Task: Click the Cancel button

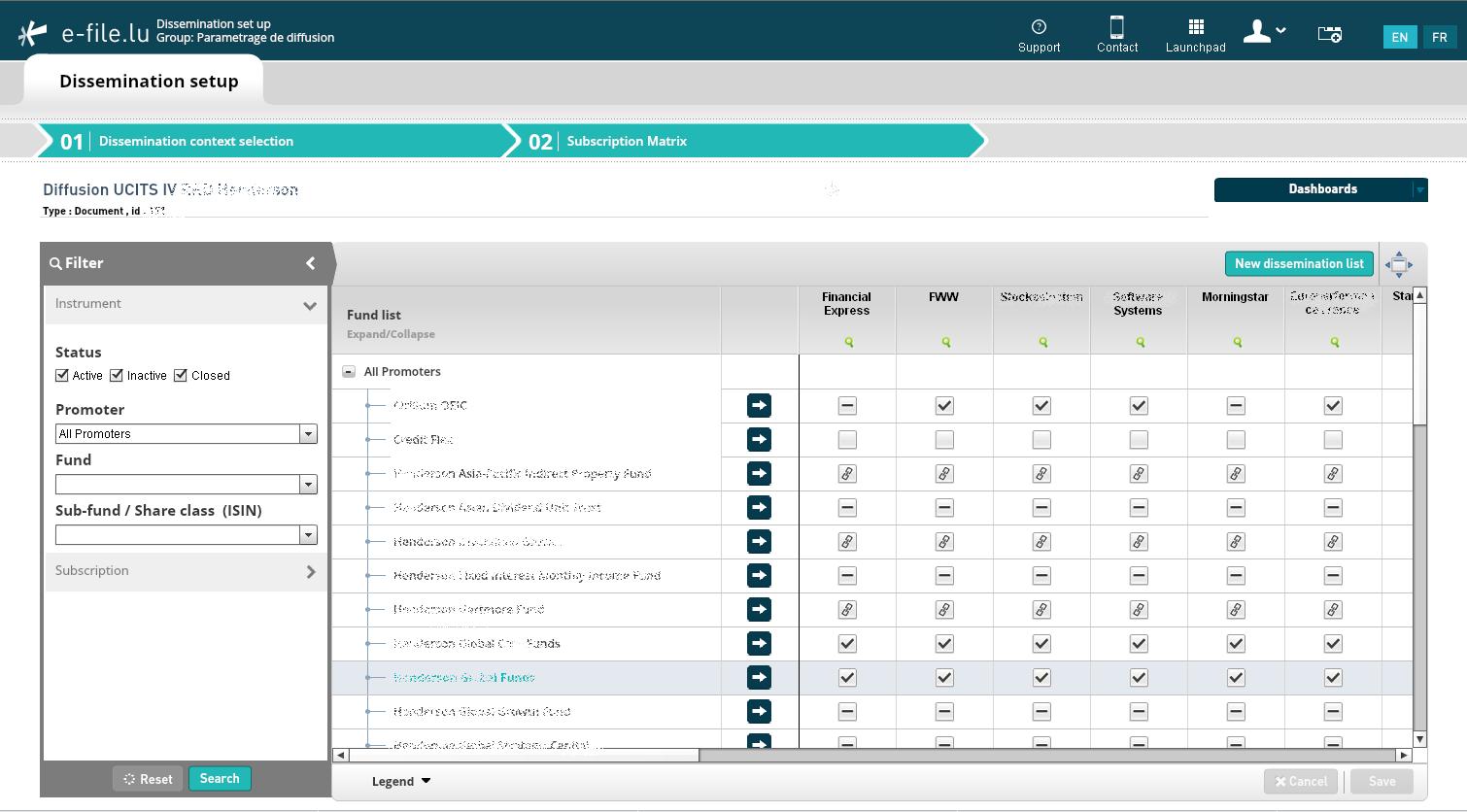Action: (1301, 781)
